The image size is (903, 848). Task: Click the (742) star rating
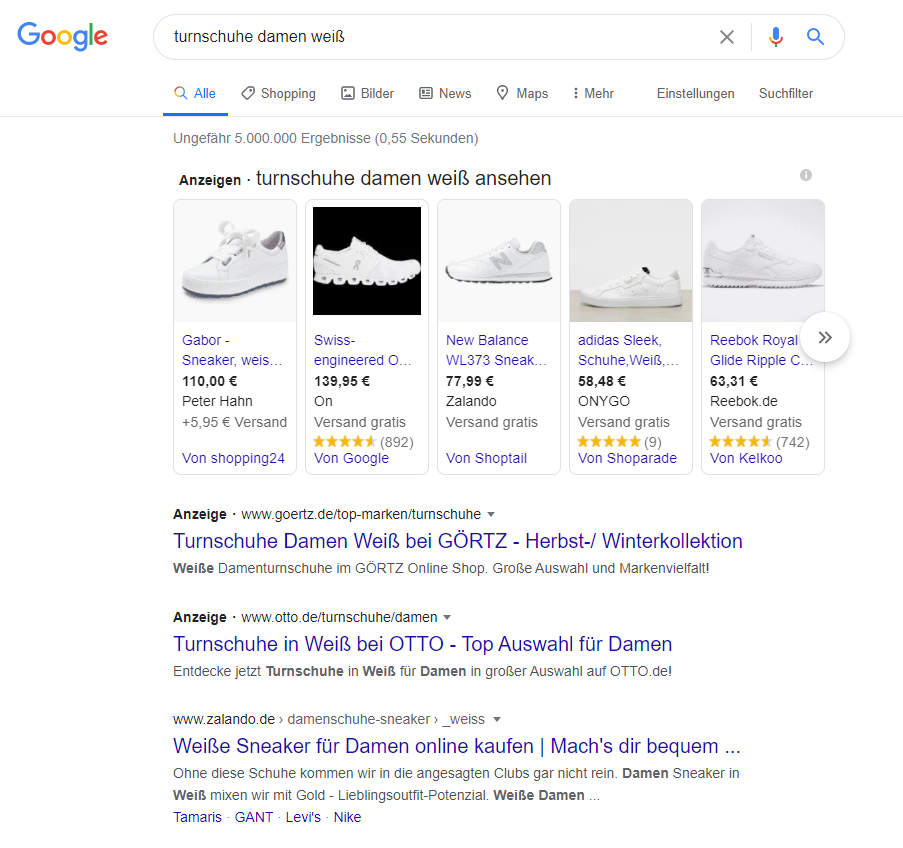(x=760, y=442)
